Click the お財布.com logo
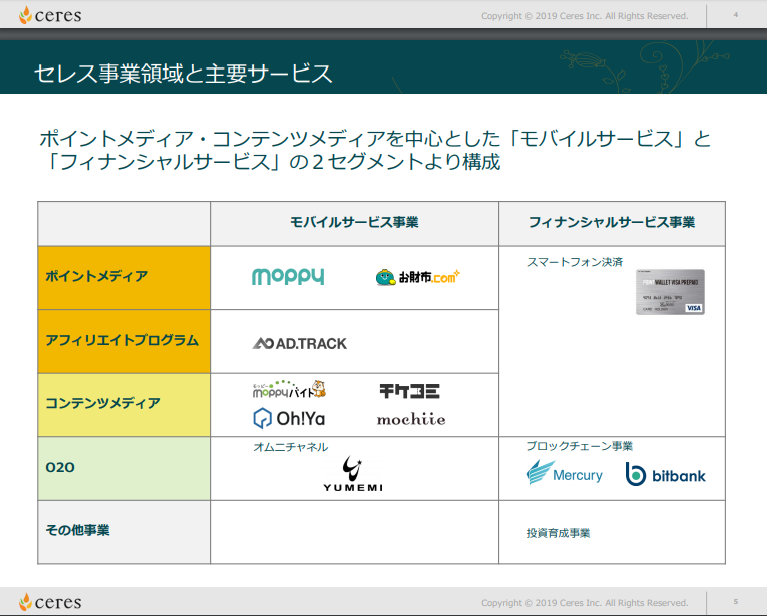Image resolution: width=767 pixels, height=616 pixels. click(x=418, y=277)
